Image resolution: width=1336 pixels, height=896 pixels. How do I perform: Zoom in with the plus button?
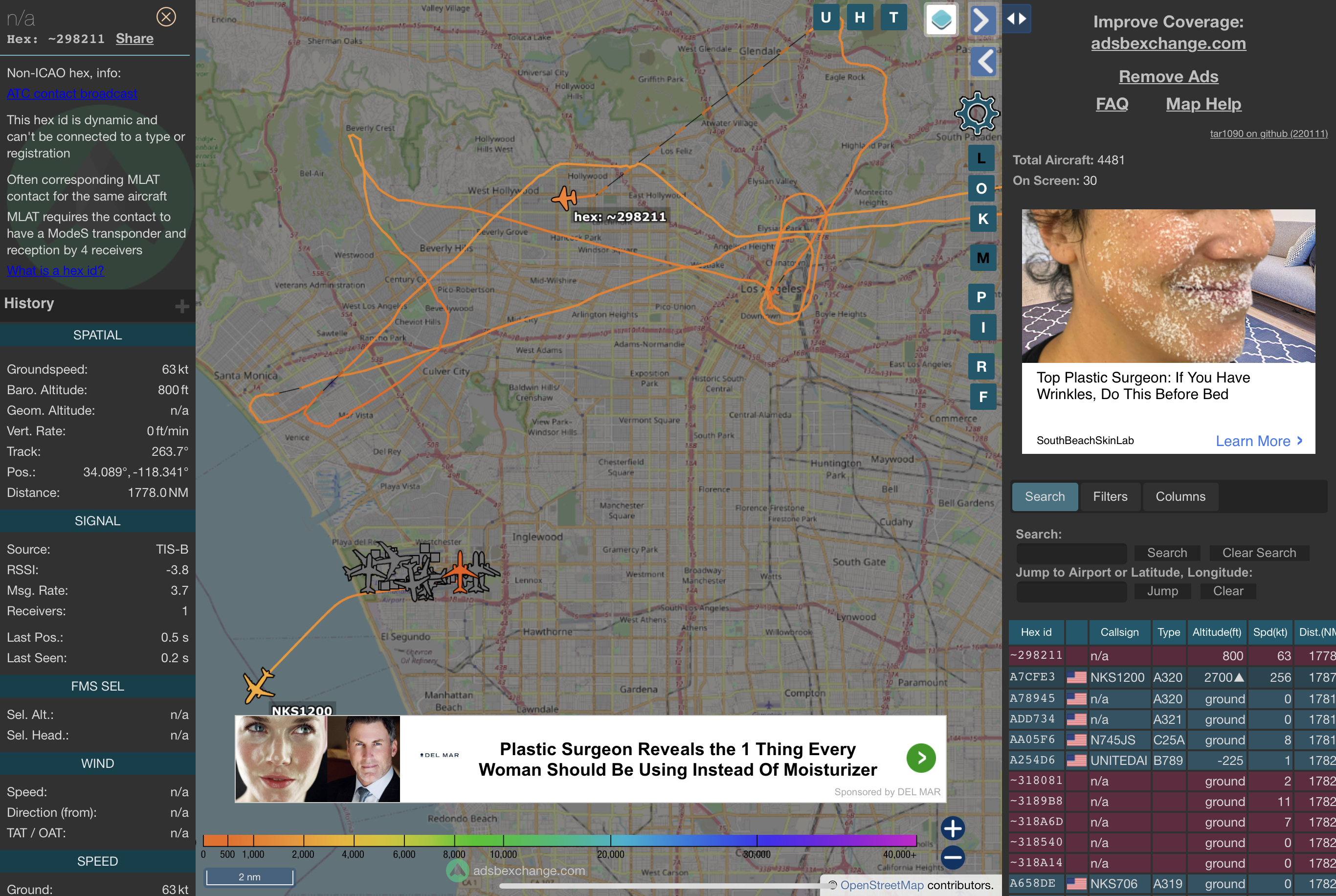coord(953,828)
